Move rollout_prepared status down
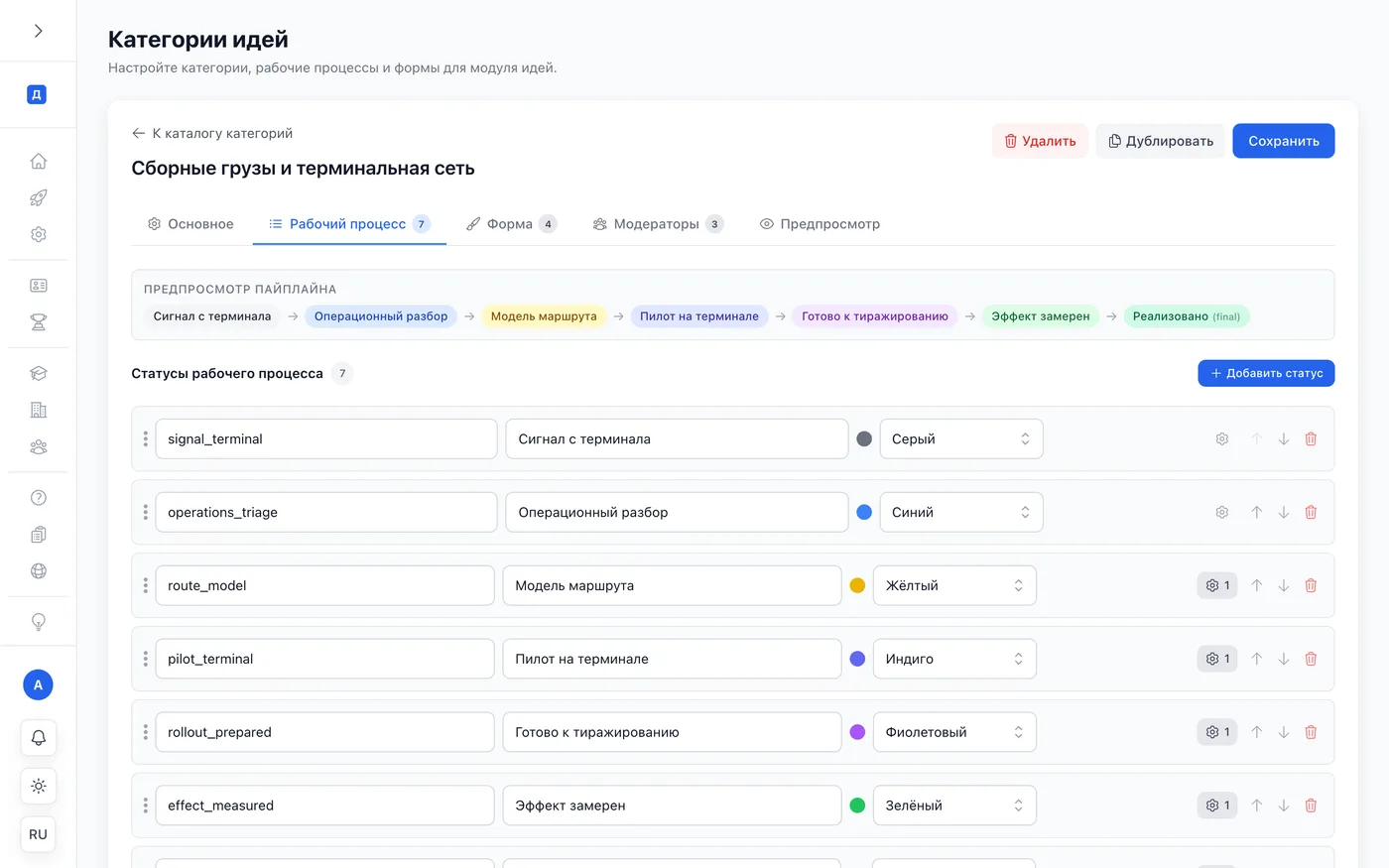Image resolution: width=1389 pixels, height=868 pixels. [x=1284, y=732]
